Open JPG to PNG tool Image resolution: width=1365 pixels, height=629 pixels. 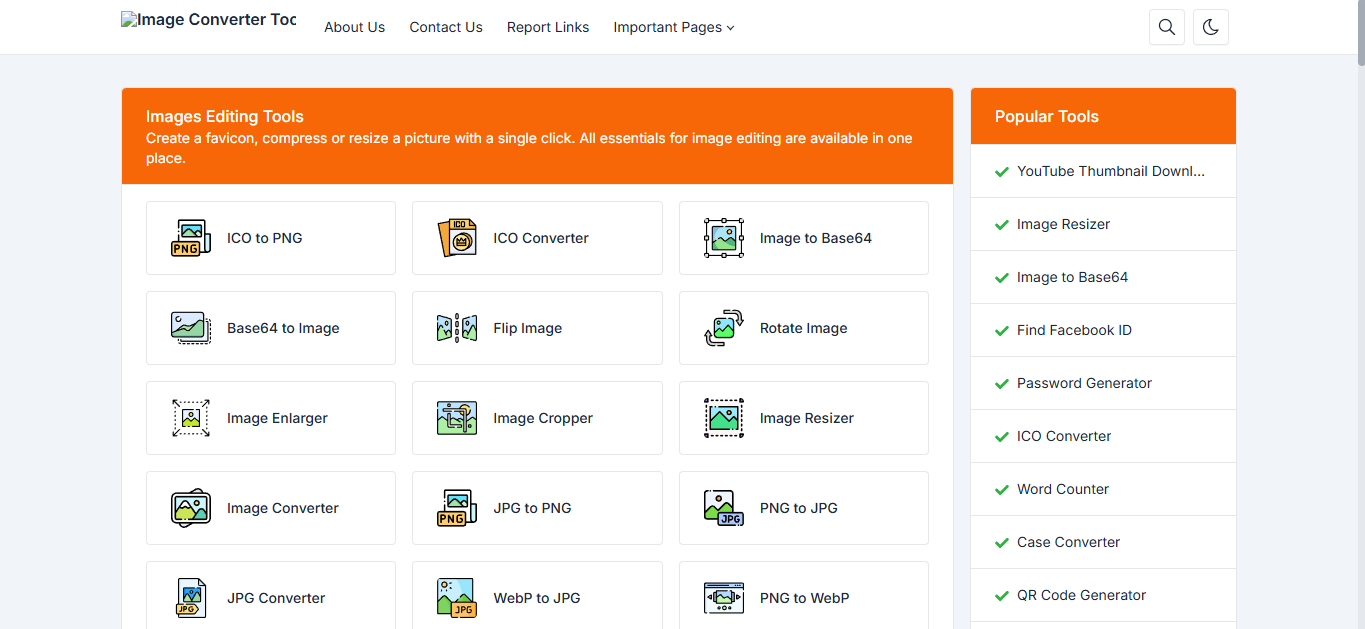click(x=532, y=508)
